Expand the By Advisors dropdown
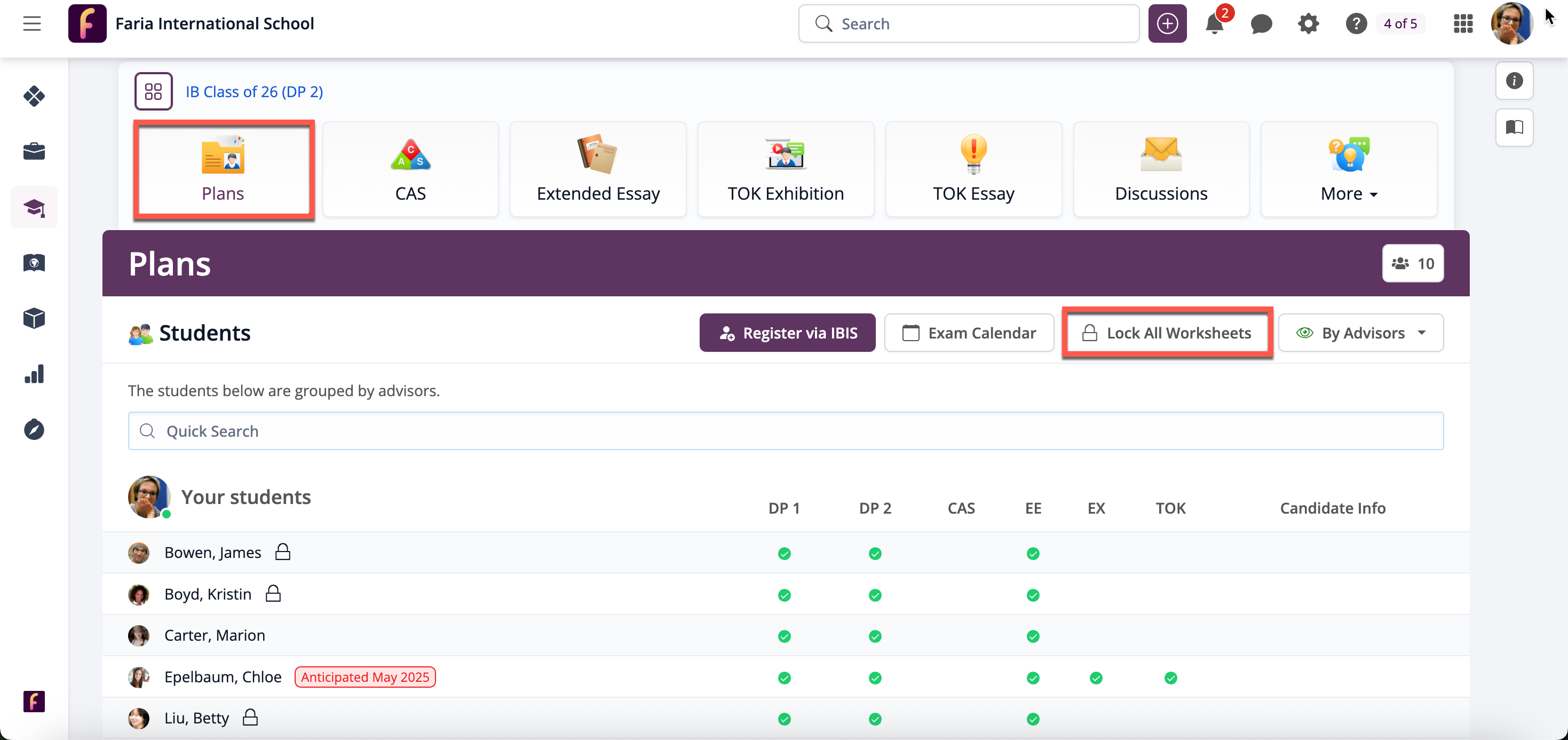The height and width of the screenshot is (740, 1568). [1360, 333]
